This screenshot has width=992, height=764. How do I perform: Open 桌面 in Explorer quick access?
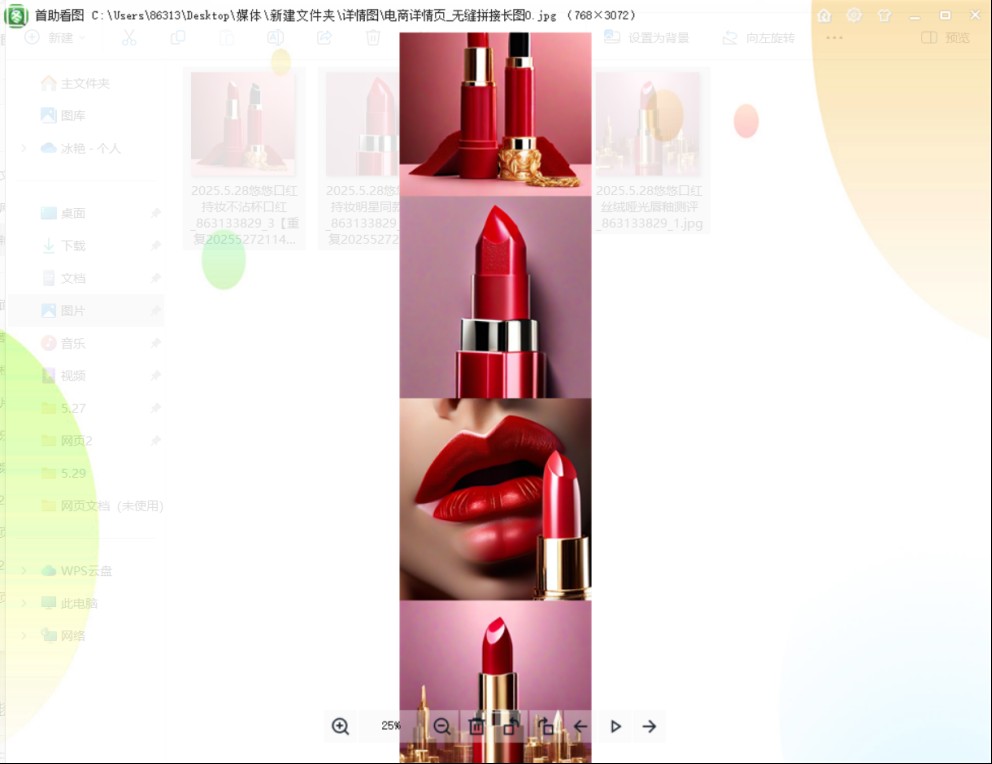[x=63, y=213]
